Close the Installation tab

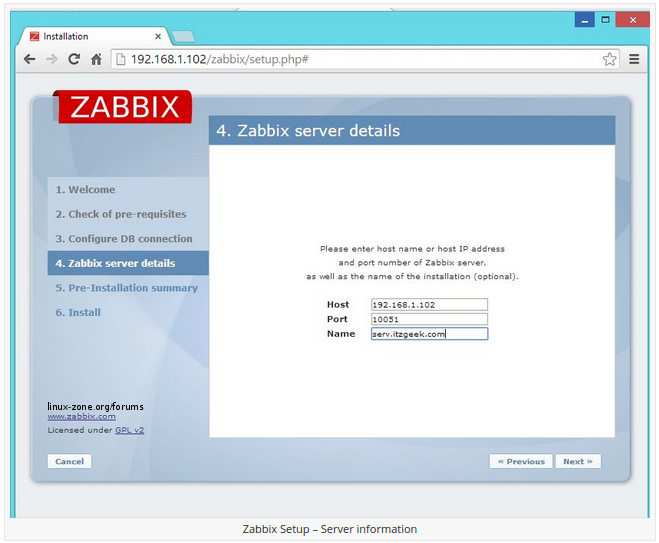coord(158,36)
